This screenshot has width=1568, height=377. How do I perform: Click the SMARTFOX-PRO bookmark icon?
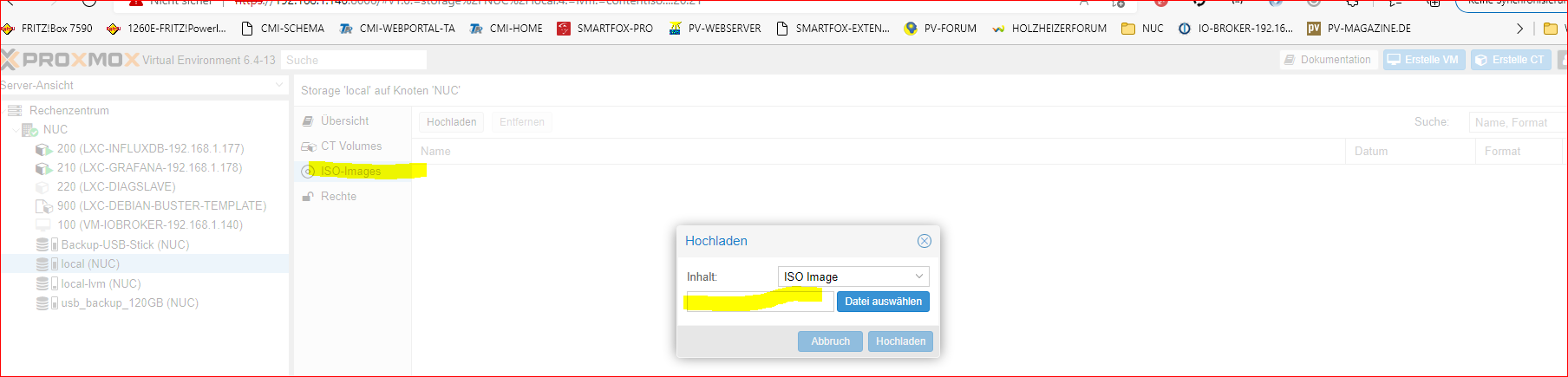(564, 29)
